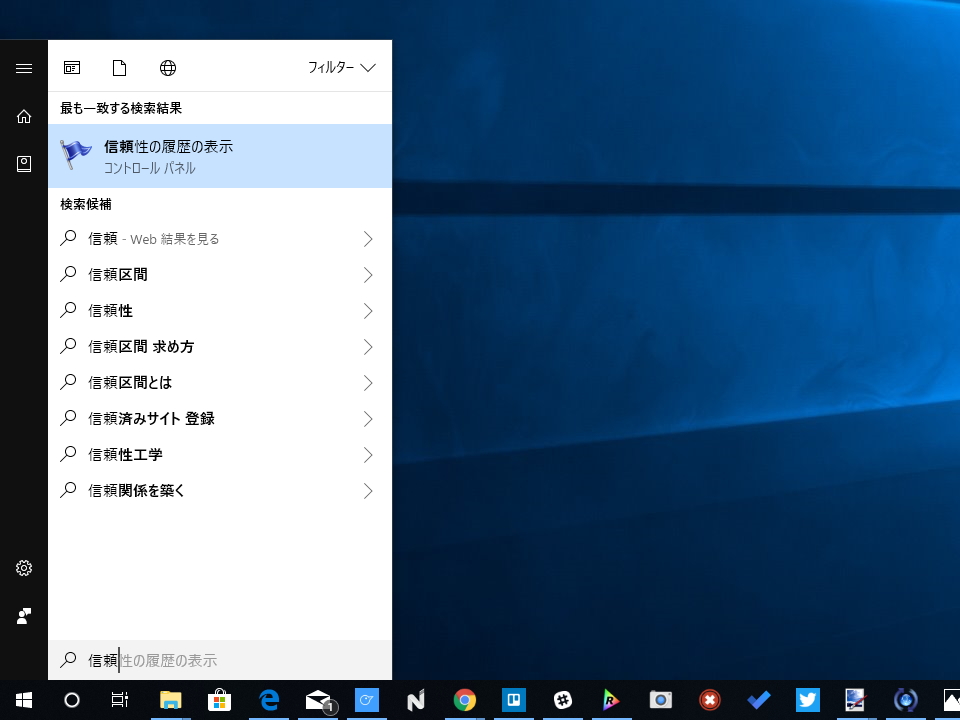Screen dimensions: 960x720
Task: Open Cortana home in the sidebar
Action: pyautogui.click(x=23, y=116)
